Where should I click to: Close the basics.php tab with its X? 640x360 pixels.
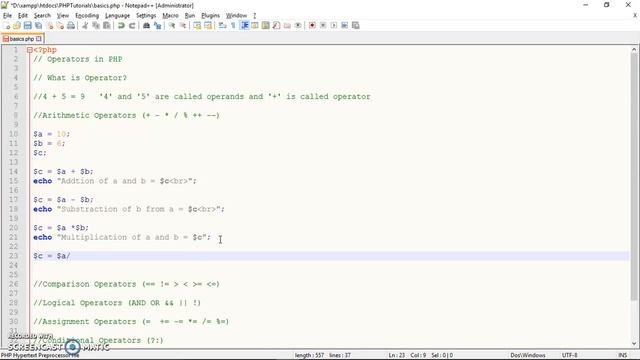click(39, 39)
